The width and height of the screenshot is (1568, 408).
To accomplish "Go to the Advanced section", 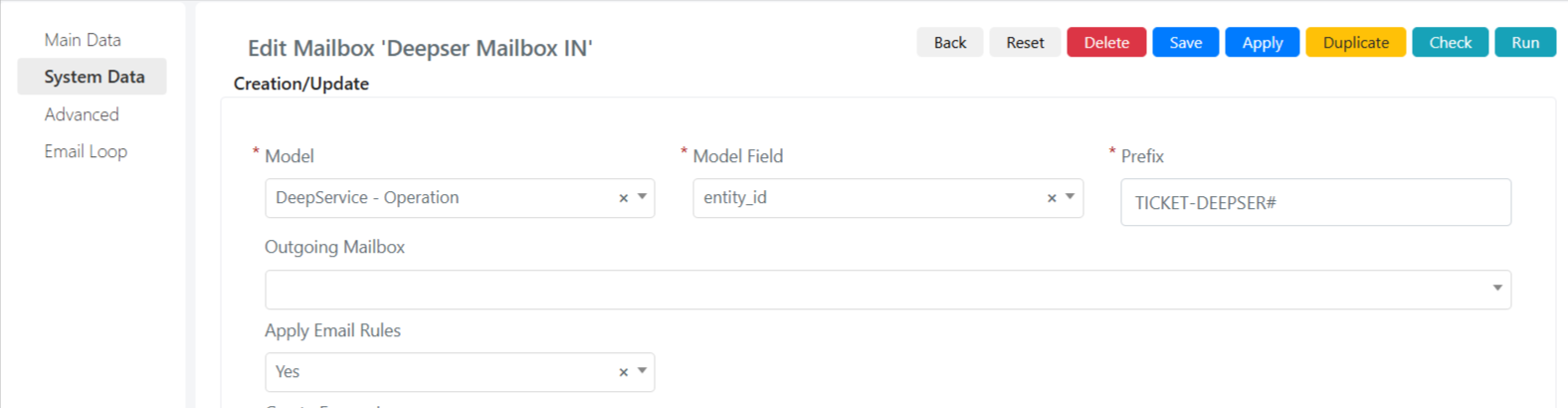I will (x=82, y=114).
